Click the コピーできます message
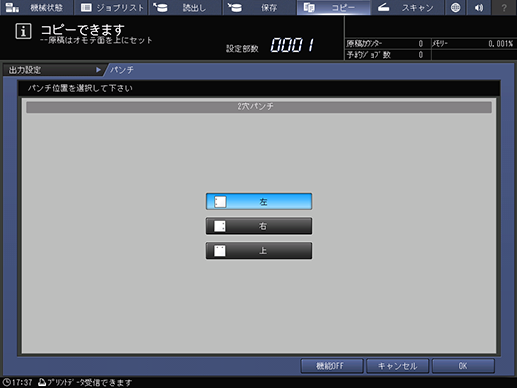The image size is (517, 388). coord(83,30)
